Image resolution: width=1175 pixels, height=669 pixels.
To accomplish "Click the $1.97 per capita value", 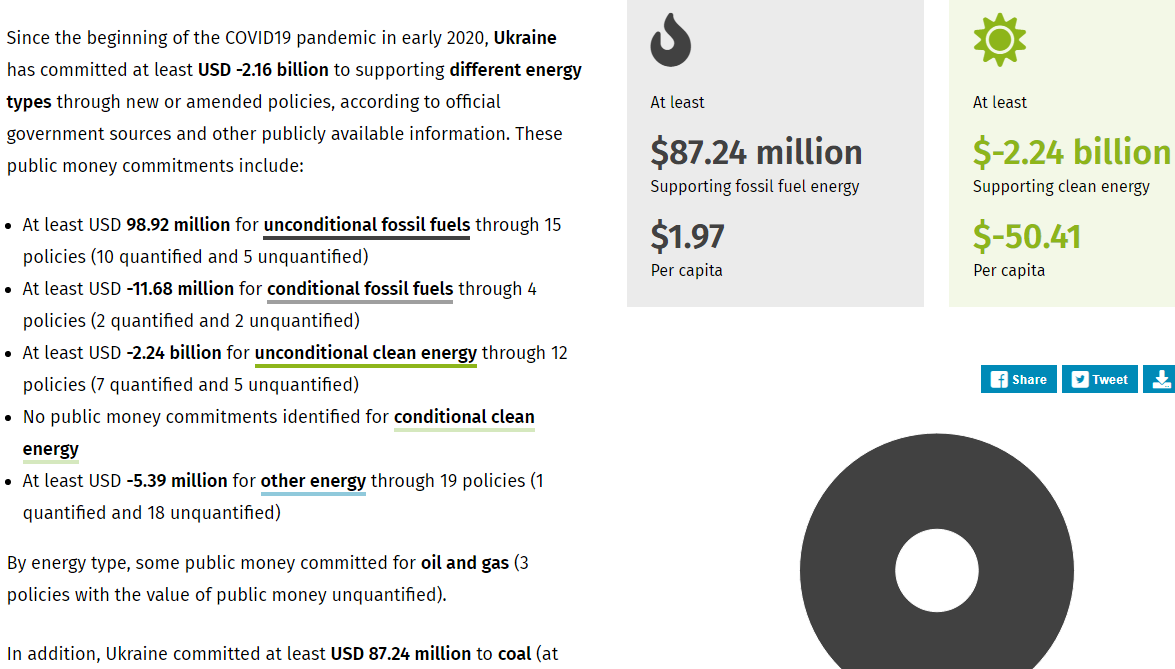I will coord(687,237).
